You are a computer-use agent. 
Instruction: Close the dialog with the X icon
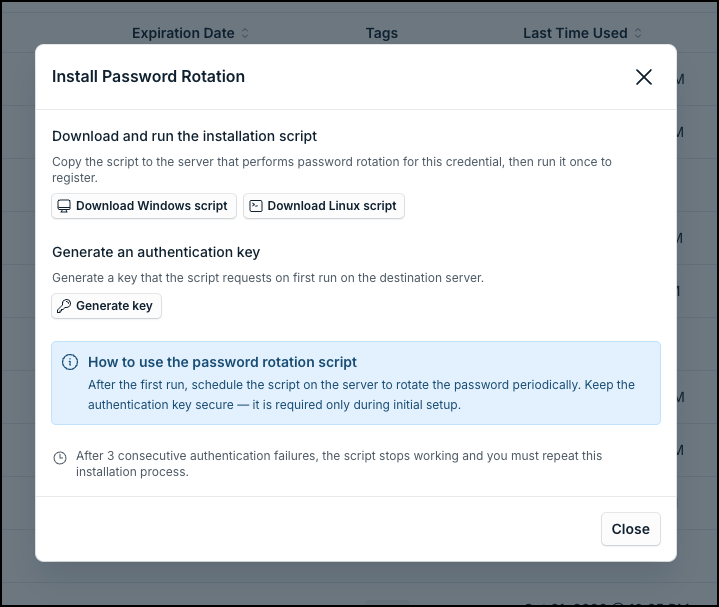[x=644, y=77]
